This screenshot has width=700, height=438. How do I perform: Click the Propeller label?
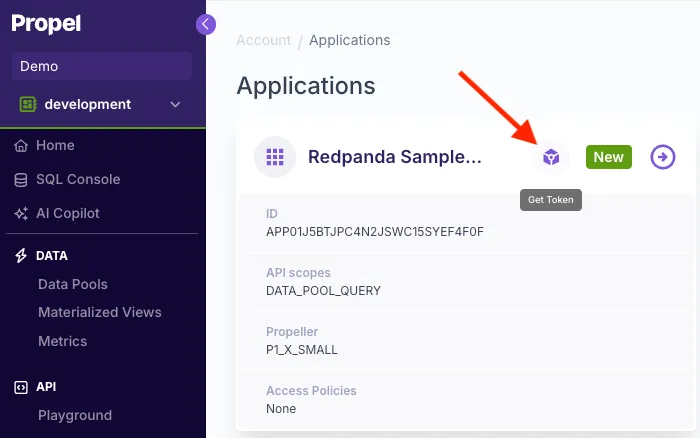pos(292,332)
